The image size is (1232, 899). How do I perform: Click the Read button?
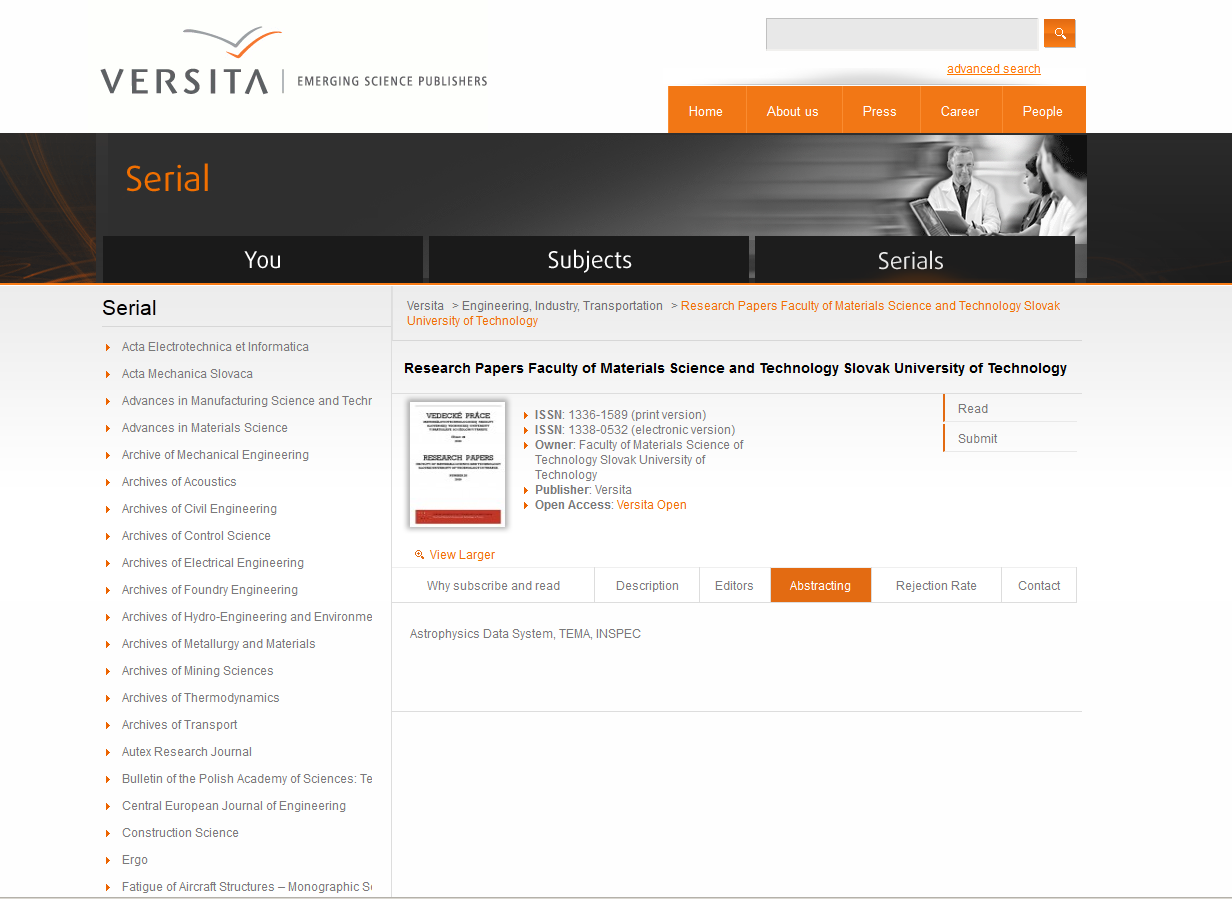(x=1010, y=408)
